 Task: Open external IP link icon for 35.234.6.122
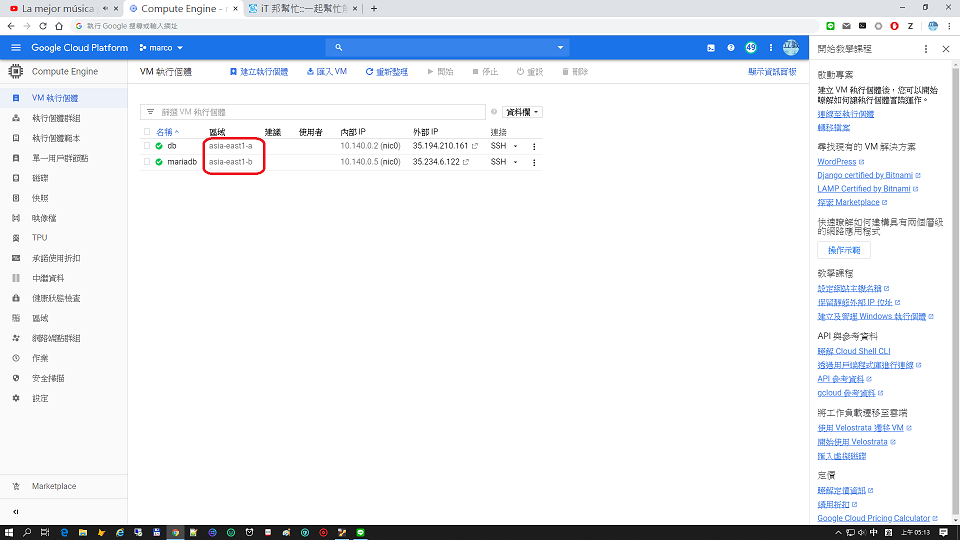[x=466, y=162]
